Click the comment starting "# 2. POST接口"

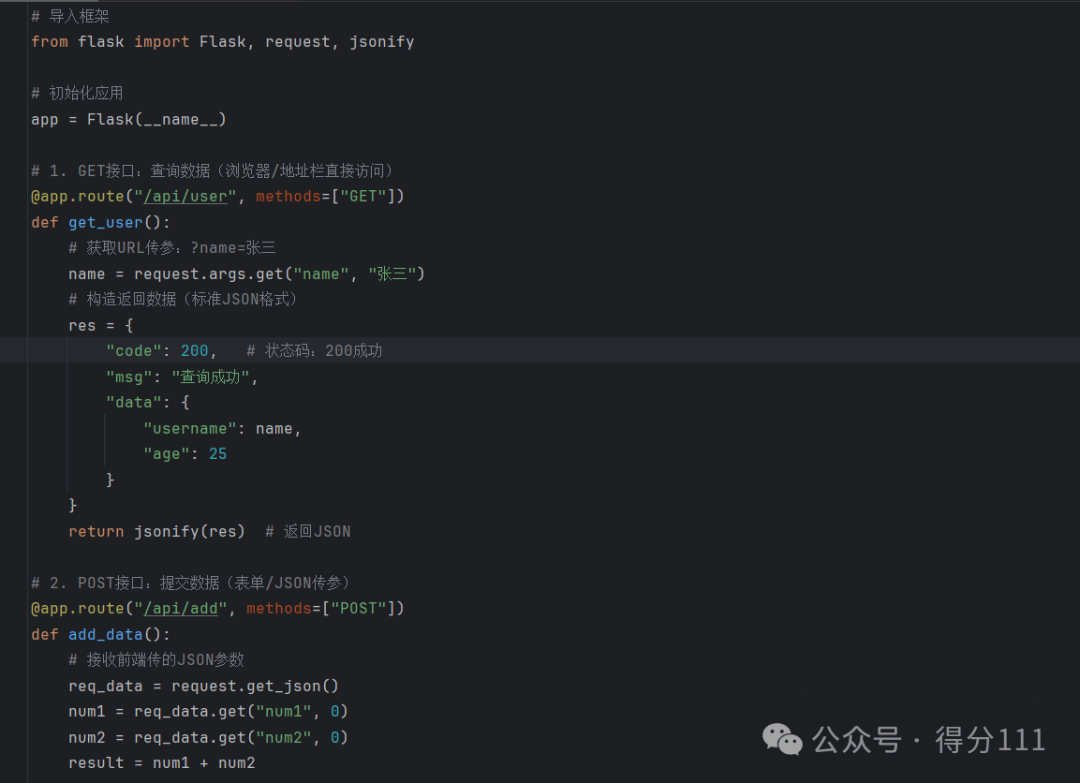pos(191,583)
